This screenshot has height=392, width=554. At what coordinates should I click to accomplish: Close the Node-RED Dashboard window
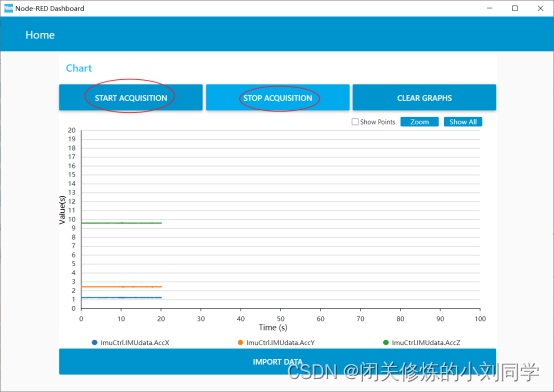point(540,8)
